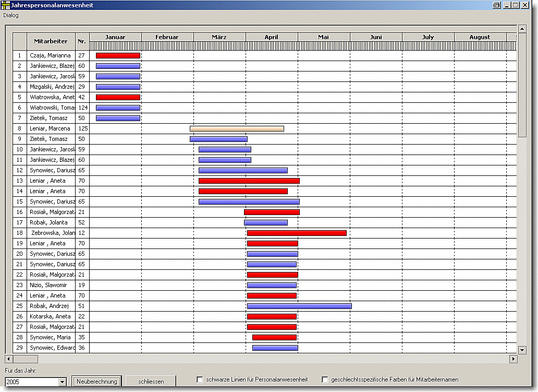Select the red bar in row 13
The image size is (538, 392).
point(249,181)
